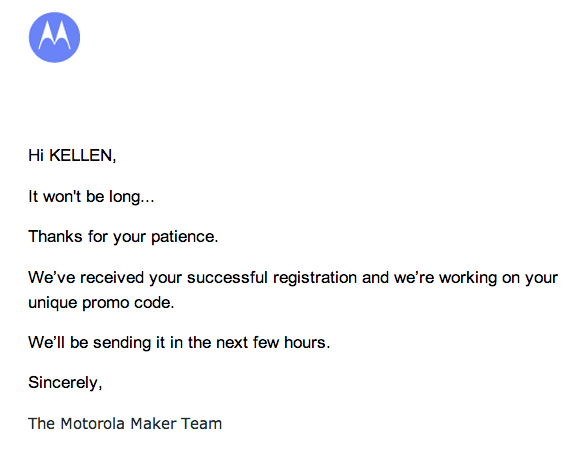Click the words 'promo code'
This screenshot has width=588, height=461.
click(x=126, y=303)
